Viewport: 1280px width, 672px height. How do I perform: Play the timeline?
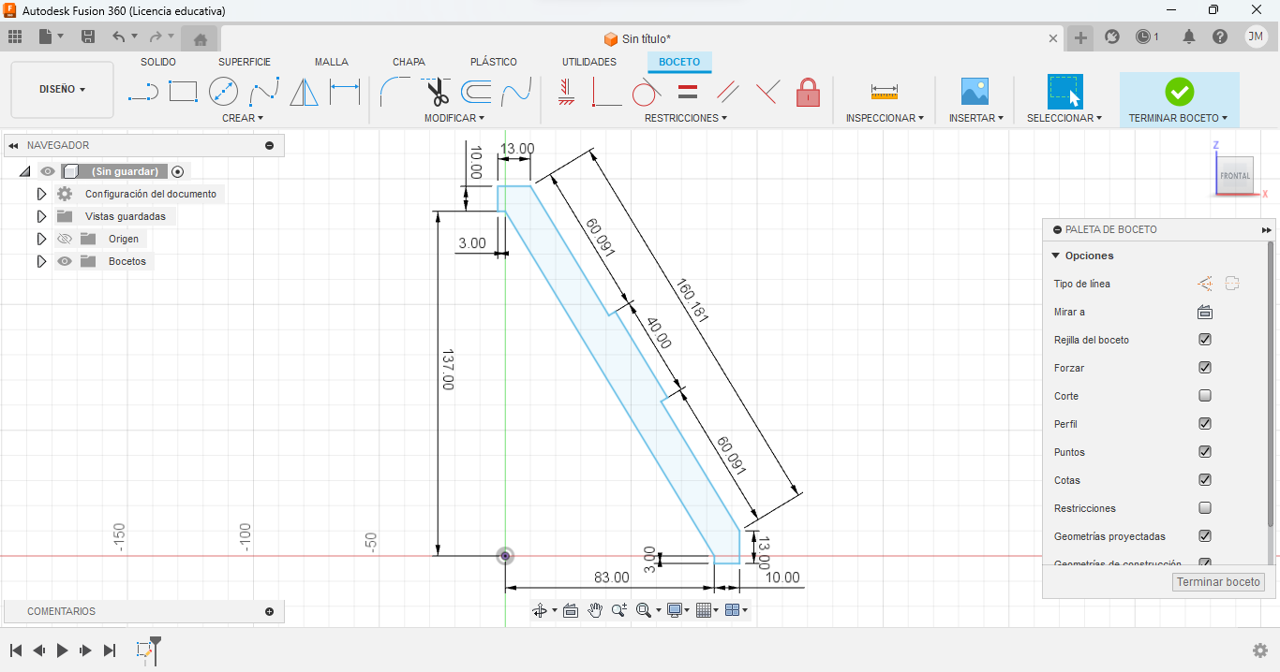pyautogui.click(x=62, y=650)
